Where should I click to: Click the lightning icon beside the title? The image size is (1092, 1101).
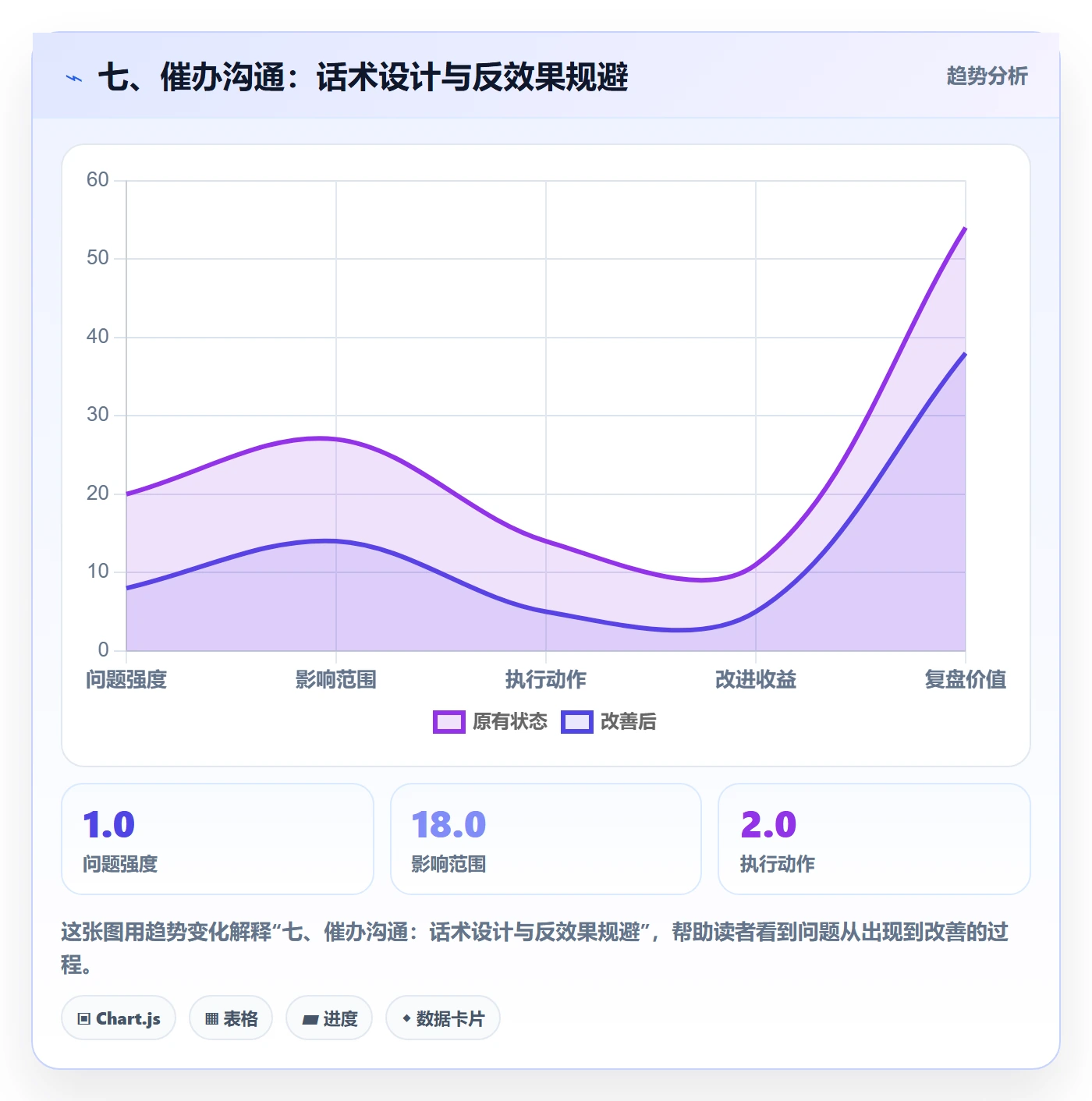pos(74,78)
